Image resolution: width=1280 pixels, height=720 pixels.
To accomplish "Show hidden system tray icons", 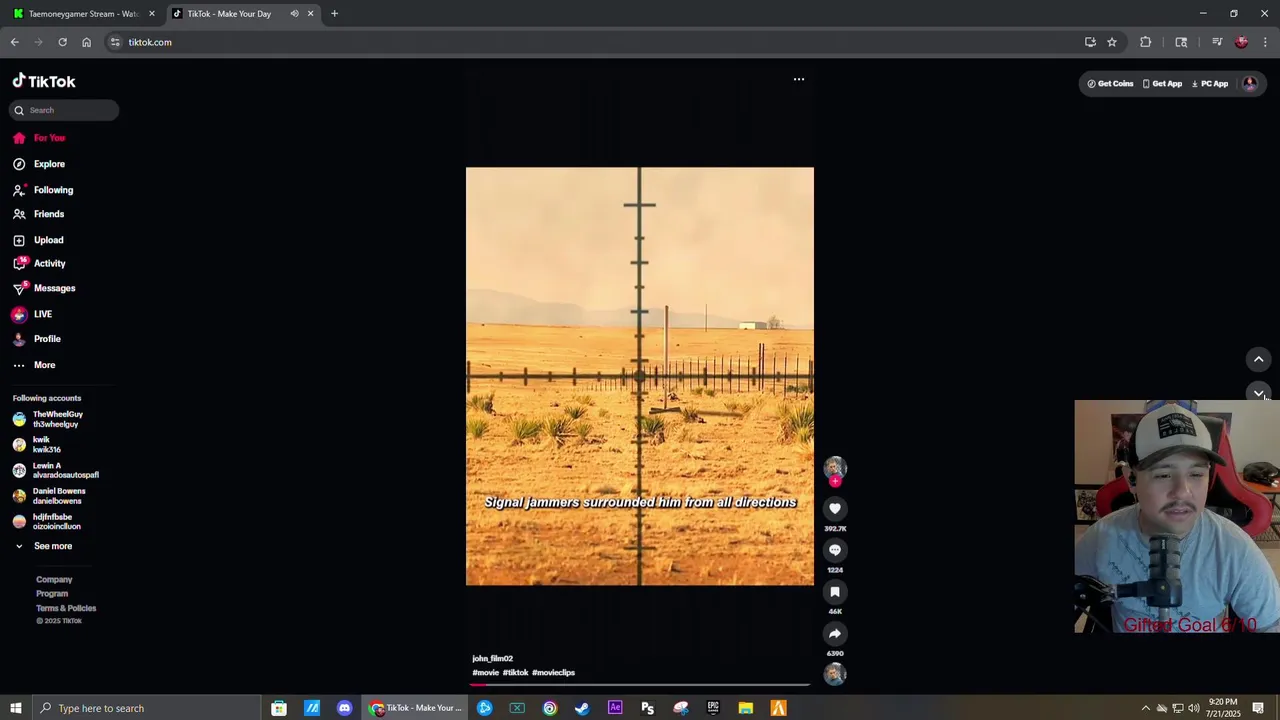I will 1146,708.
